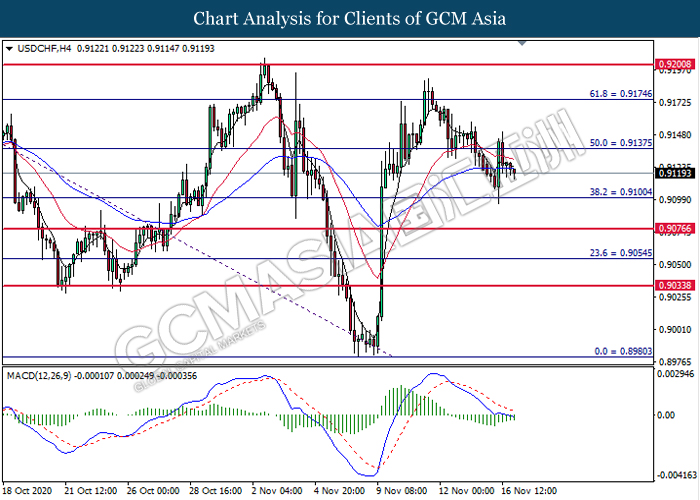Click the Chart Analysis for Clients of GCM Asia title
Image resolution: width=700 pixels, height=500 pixels.
pos(350,19)
